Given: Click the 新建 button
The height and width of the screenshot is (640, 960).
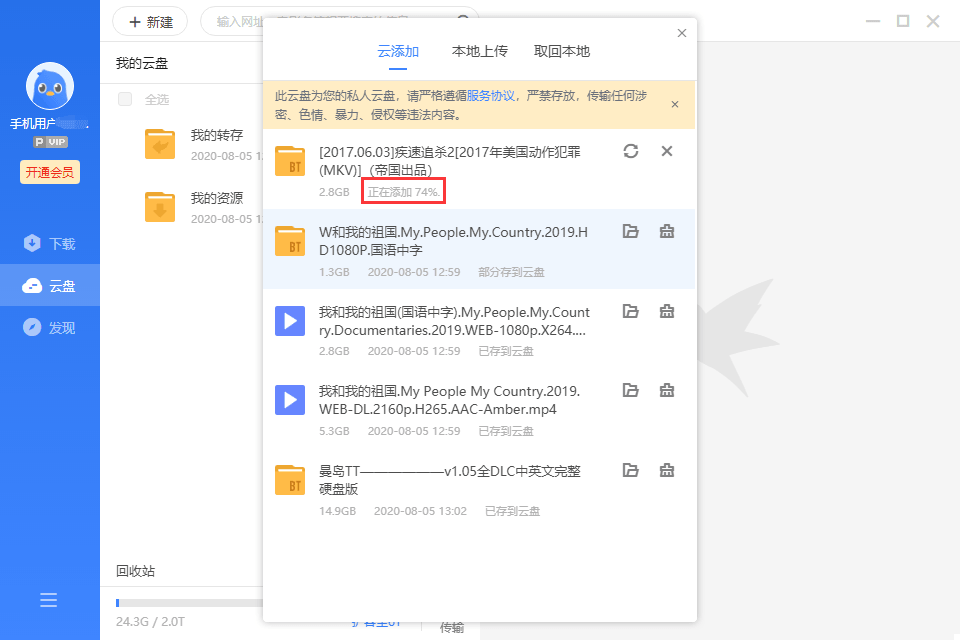Looking at the screenshot, I should click(150, 21).
